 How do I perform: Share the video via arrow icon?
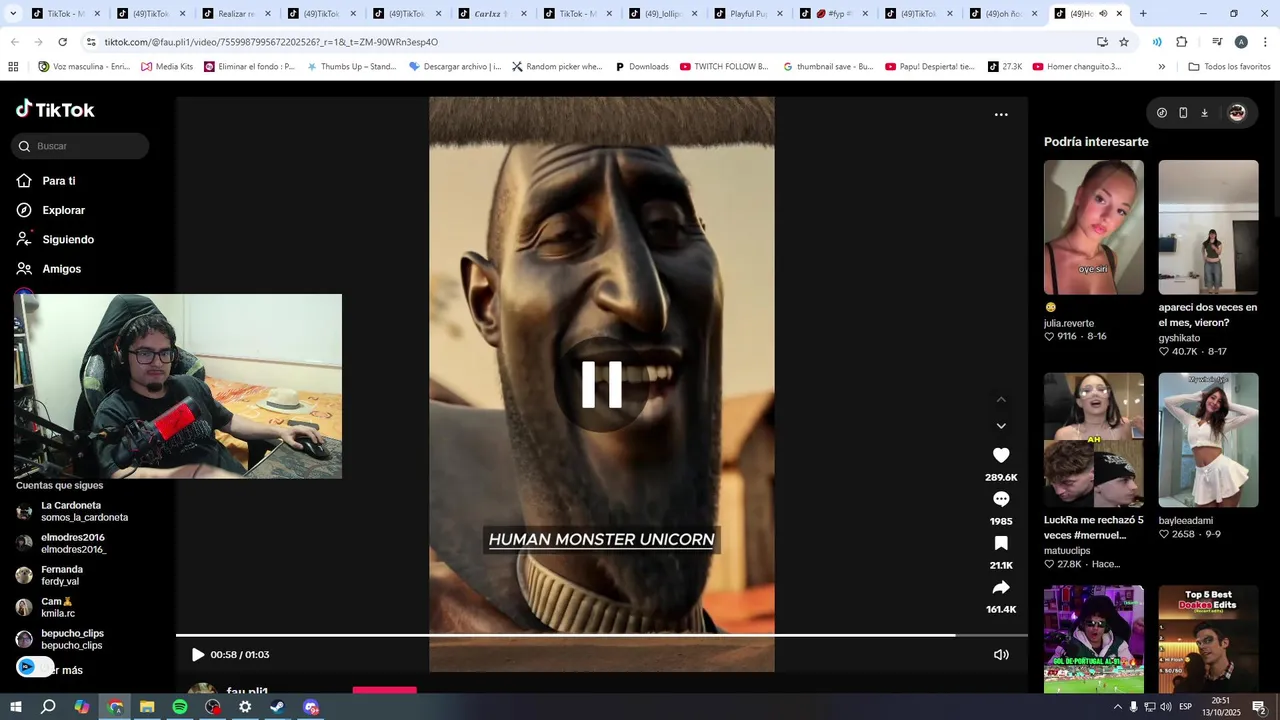click(1001, 587)
